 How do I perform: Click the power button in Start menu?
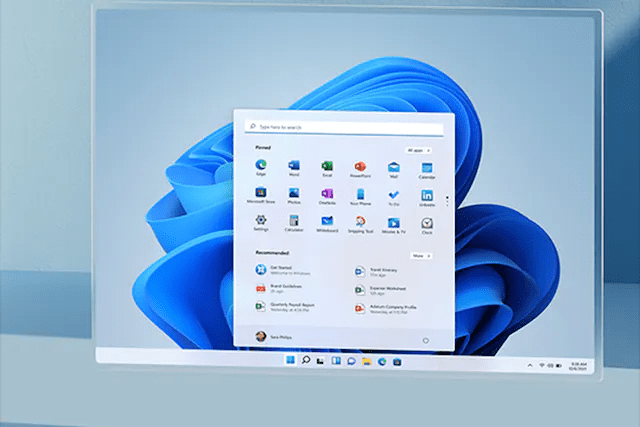click(x=426, y=340)
